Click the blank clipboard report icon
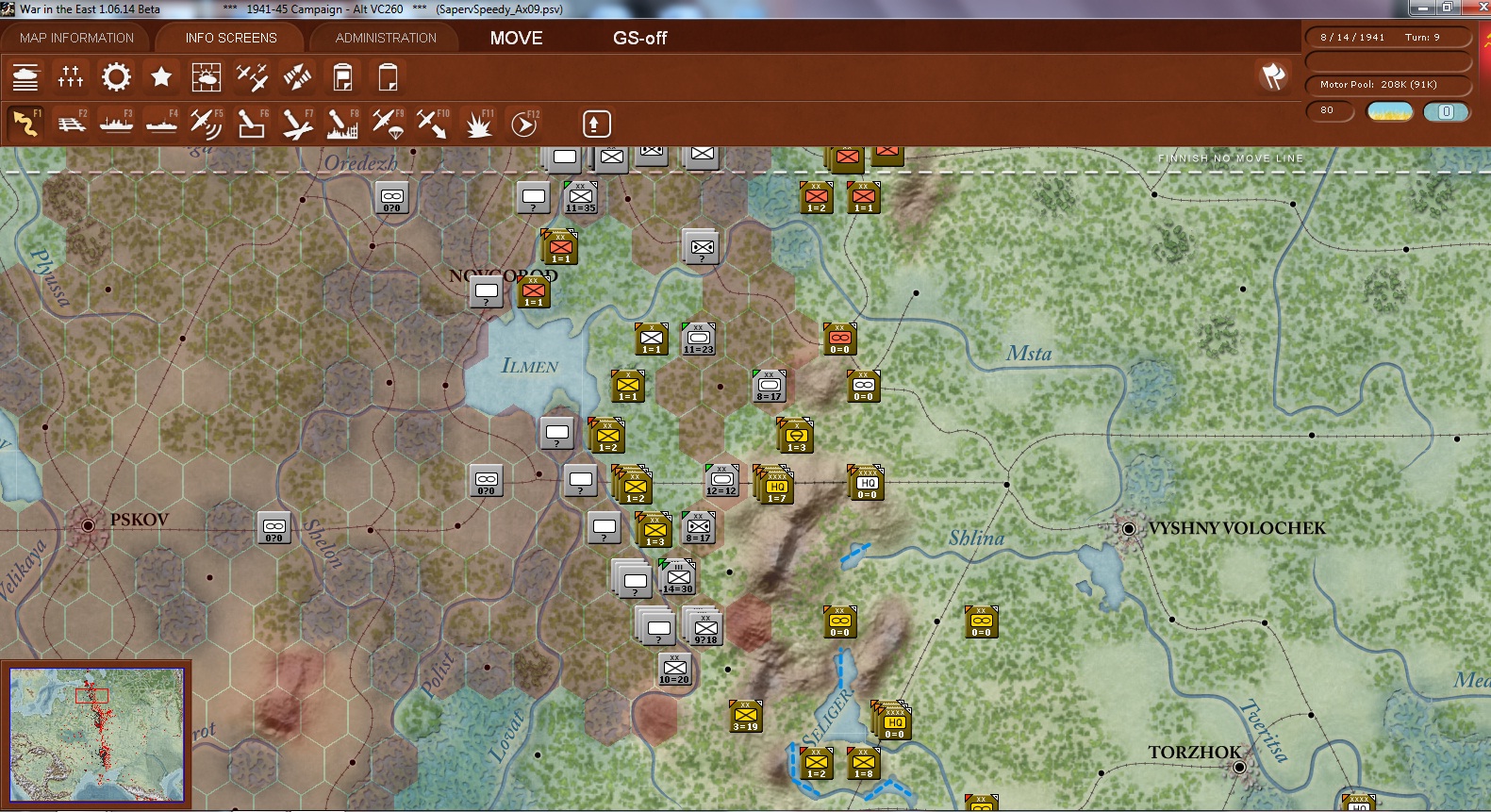The image size is (1491, 812). (388, 77)
